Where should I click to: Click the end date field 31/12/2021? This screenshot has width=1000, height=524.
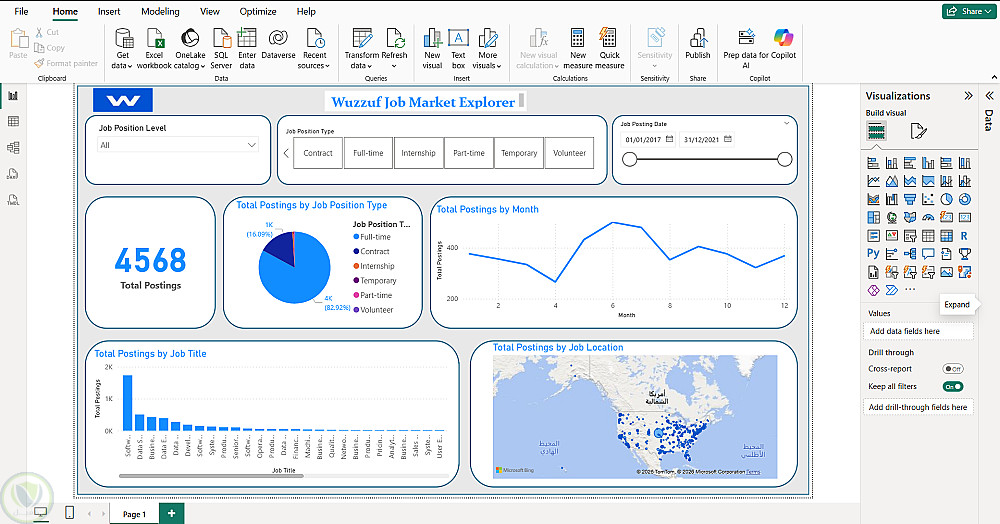(x=707, y=140)
